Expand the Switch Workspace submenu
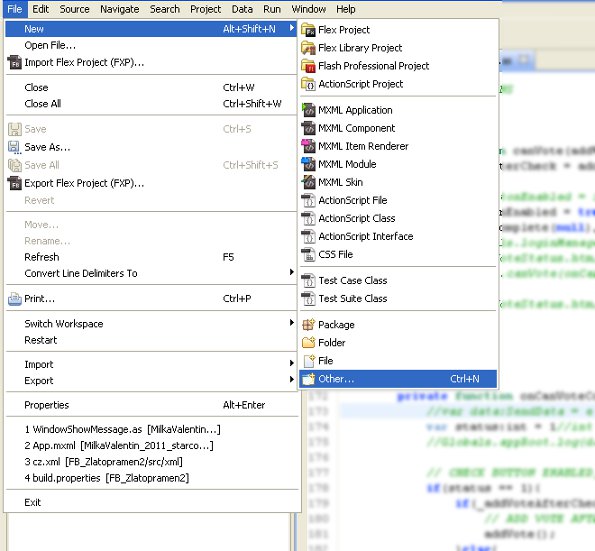This screenshot has width=595, height=551. click(291, 323)
